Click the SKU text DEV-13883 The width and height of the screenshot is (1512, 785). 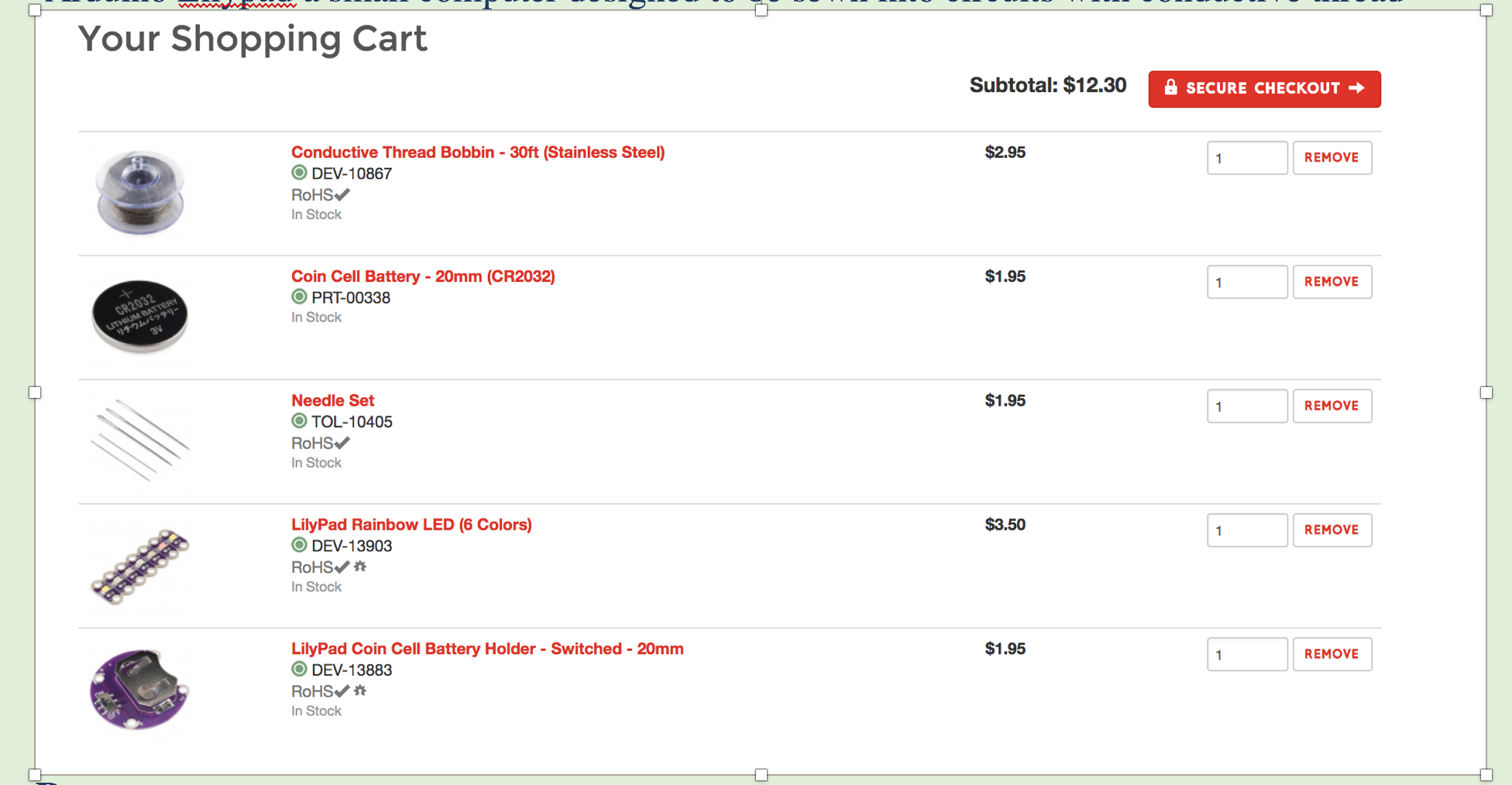(x=352, y=670)
